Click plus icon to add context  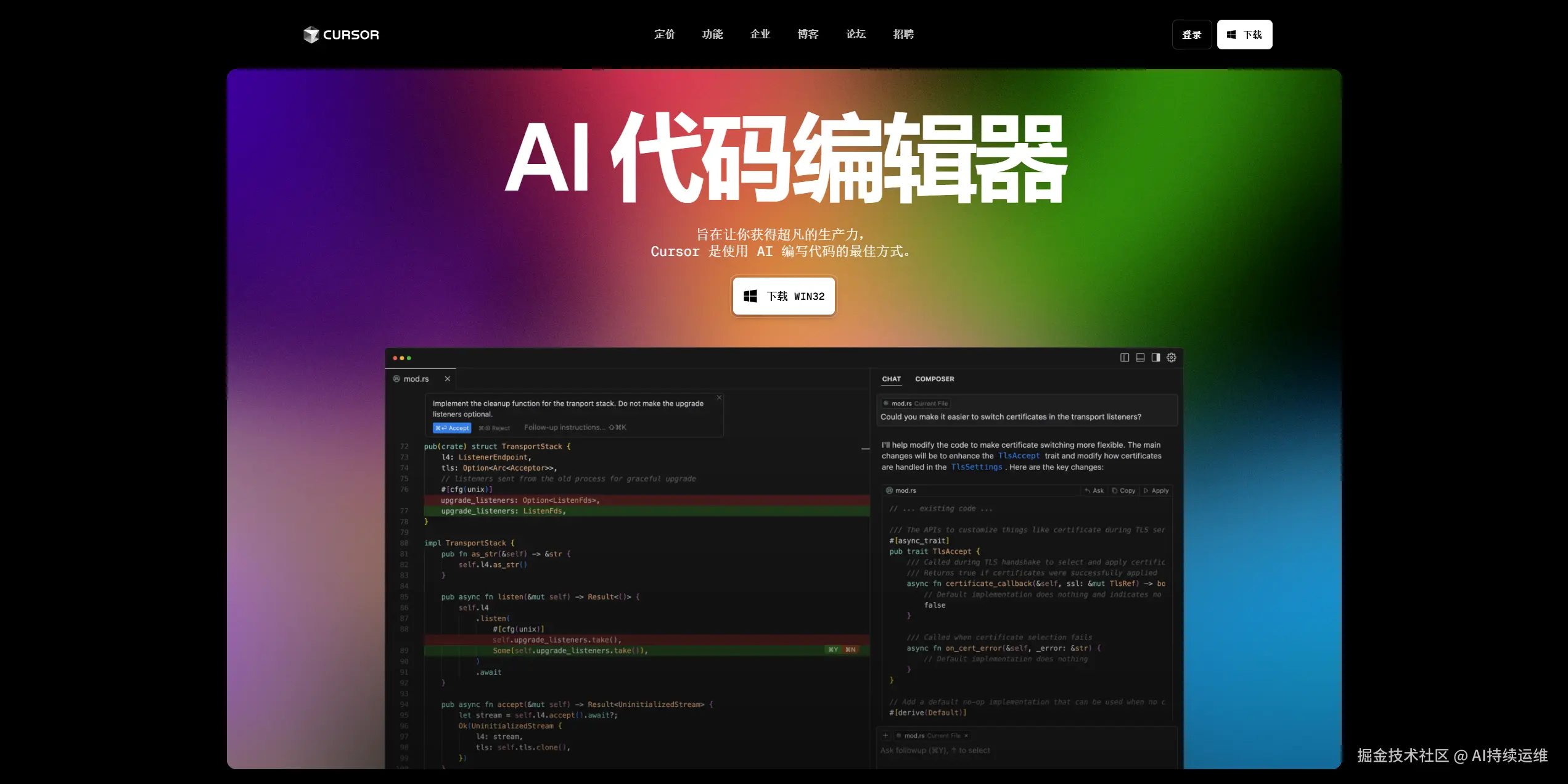tap(885, 735)
